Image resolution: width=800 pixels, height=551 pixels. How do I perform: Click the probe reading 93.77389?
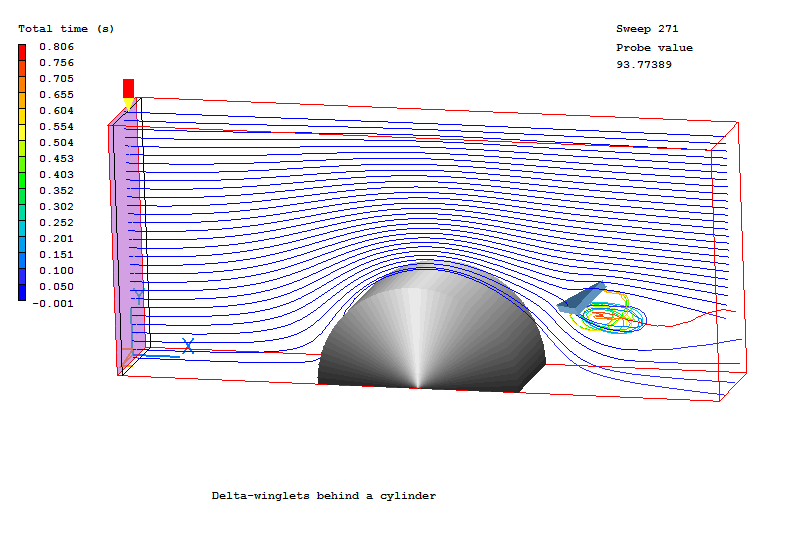click(644, 65)
